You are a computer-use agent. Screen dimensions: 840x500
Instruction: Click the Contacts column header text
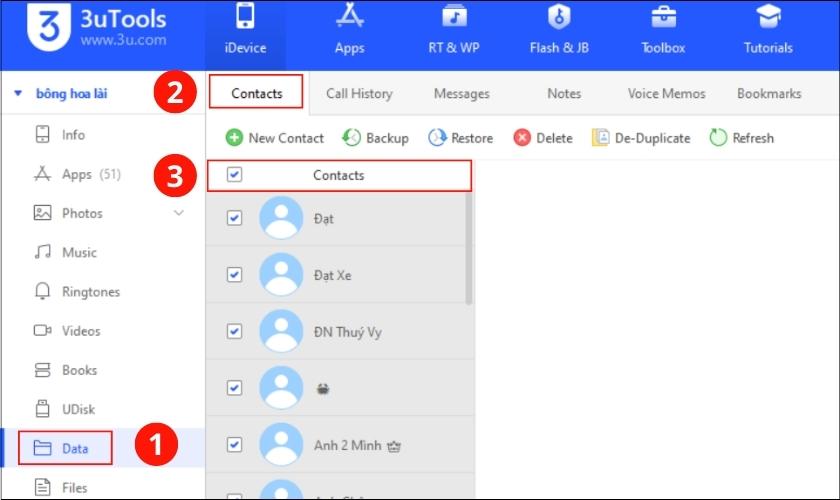tap(339, 175)
